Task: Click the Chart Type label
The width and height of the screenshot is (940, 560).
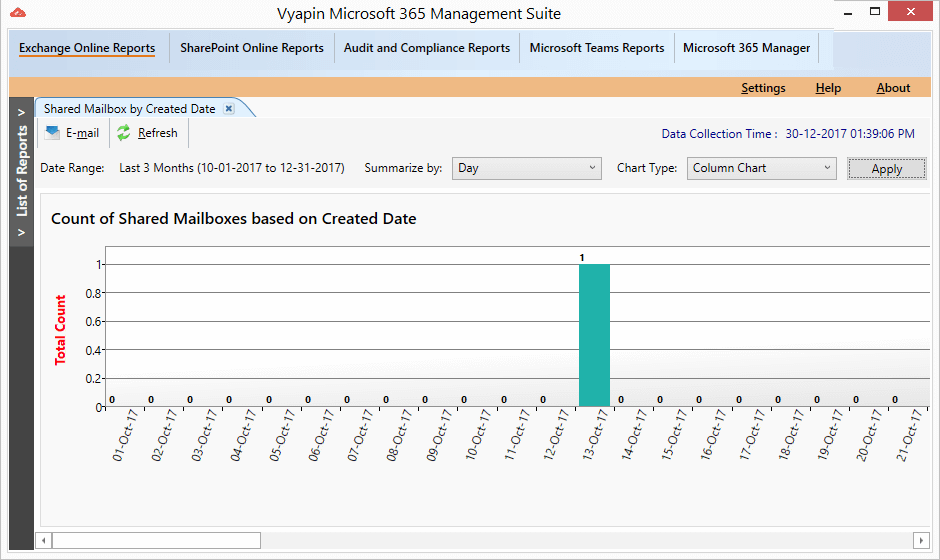Action: pos(647,168)
